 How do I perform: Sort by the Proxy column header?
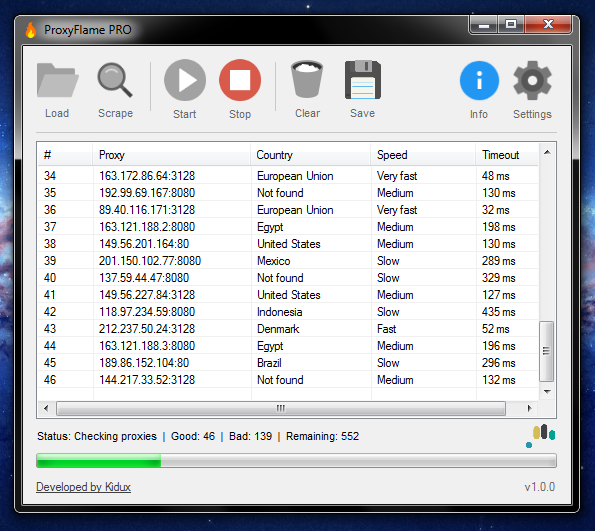[172, 155]
